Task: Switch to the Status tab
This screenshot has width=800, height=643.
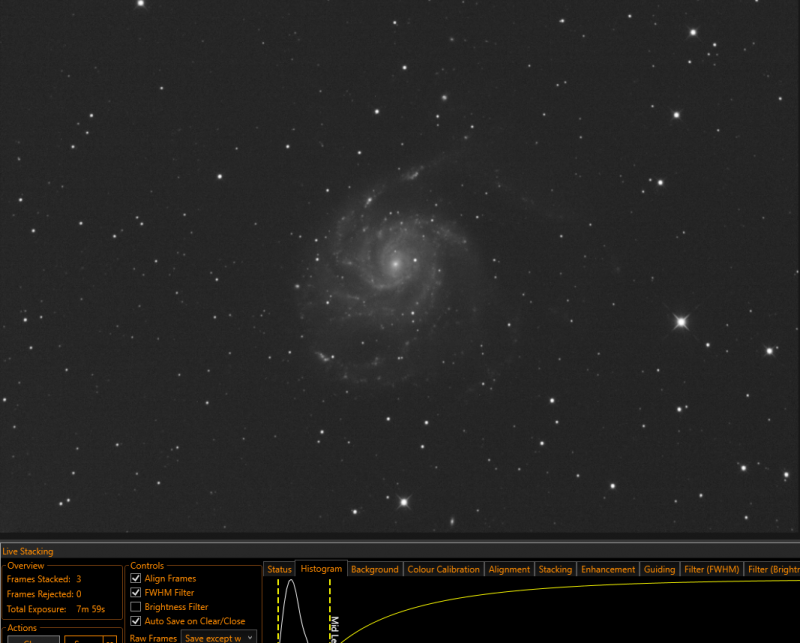Action: click(279, 569)
